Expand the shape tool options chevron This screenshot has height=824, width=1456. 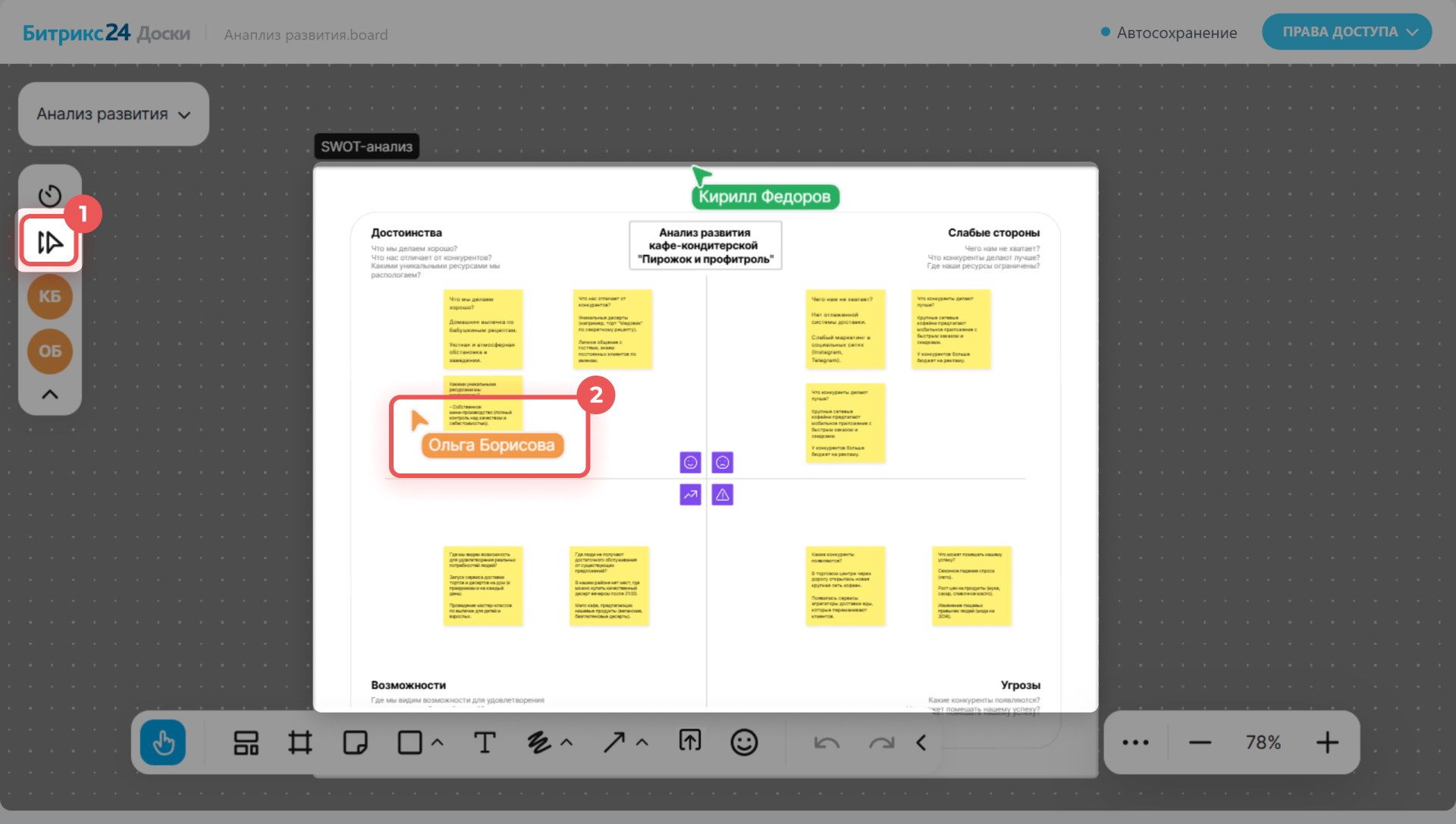click(x=438, y=743)
